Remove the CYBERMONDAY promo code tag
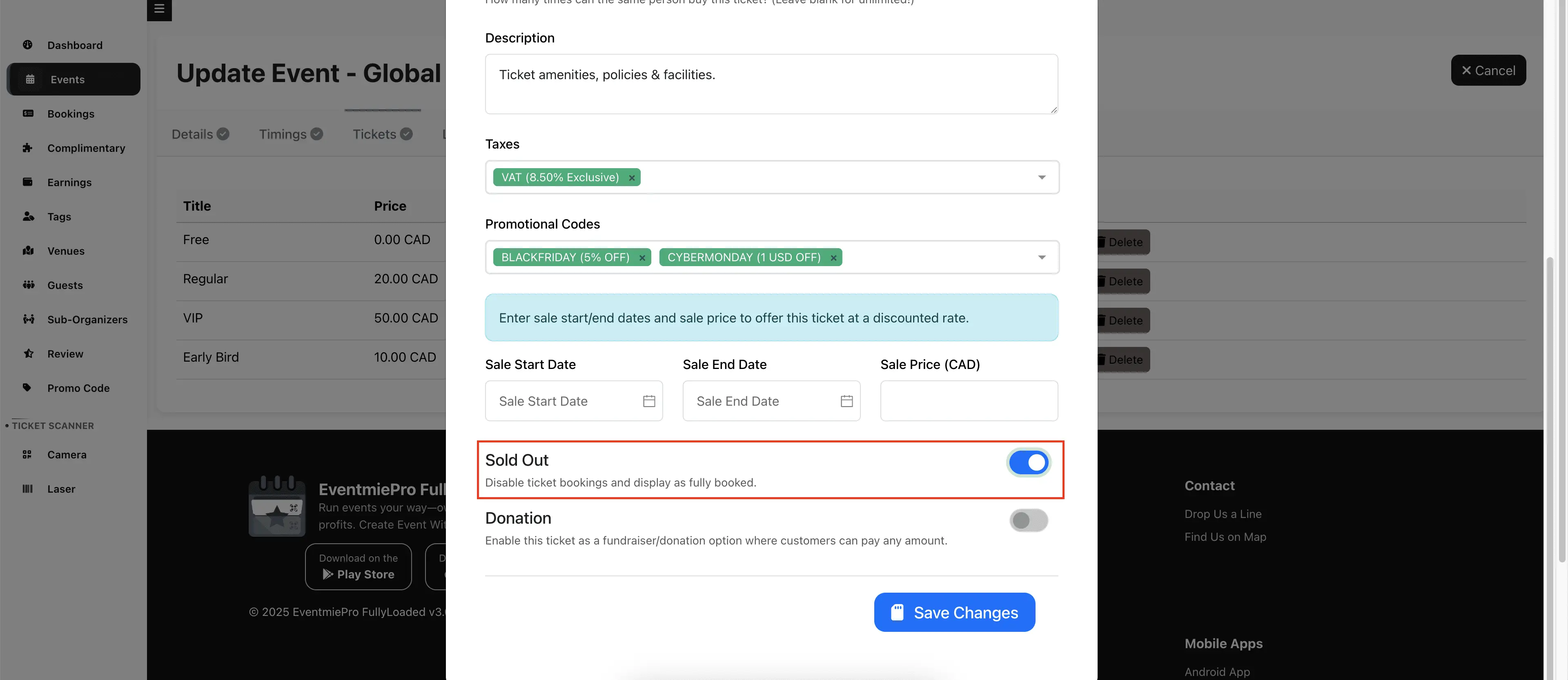This screenshot has height=680, width=1568. (x=833, y=258)
